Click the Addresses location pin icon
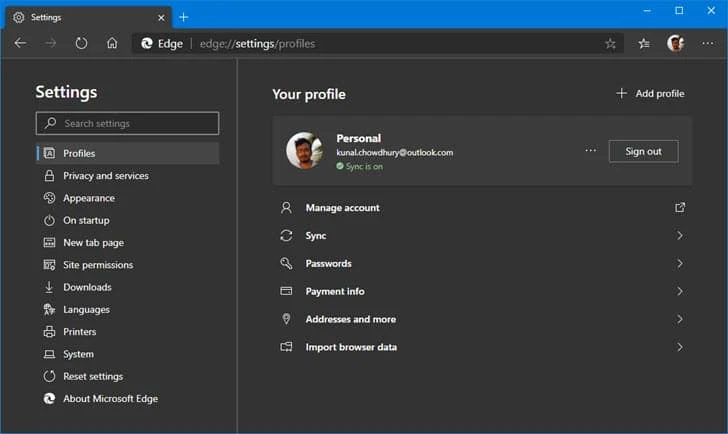 click(x=286, y=319)
